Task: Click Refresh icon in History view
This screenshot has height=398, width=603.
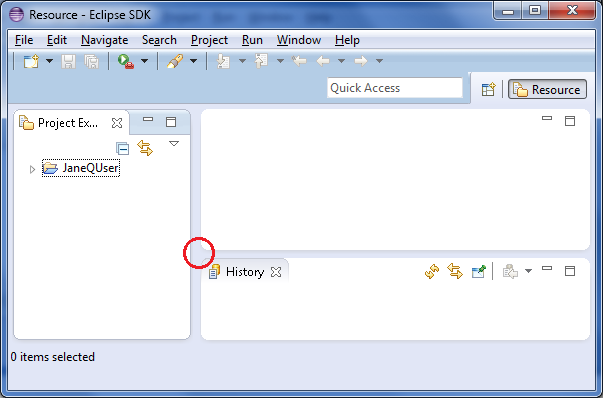Action: [x=432, y=271]
